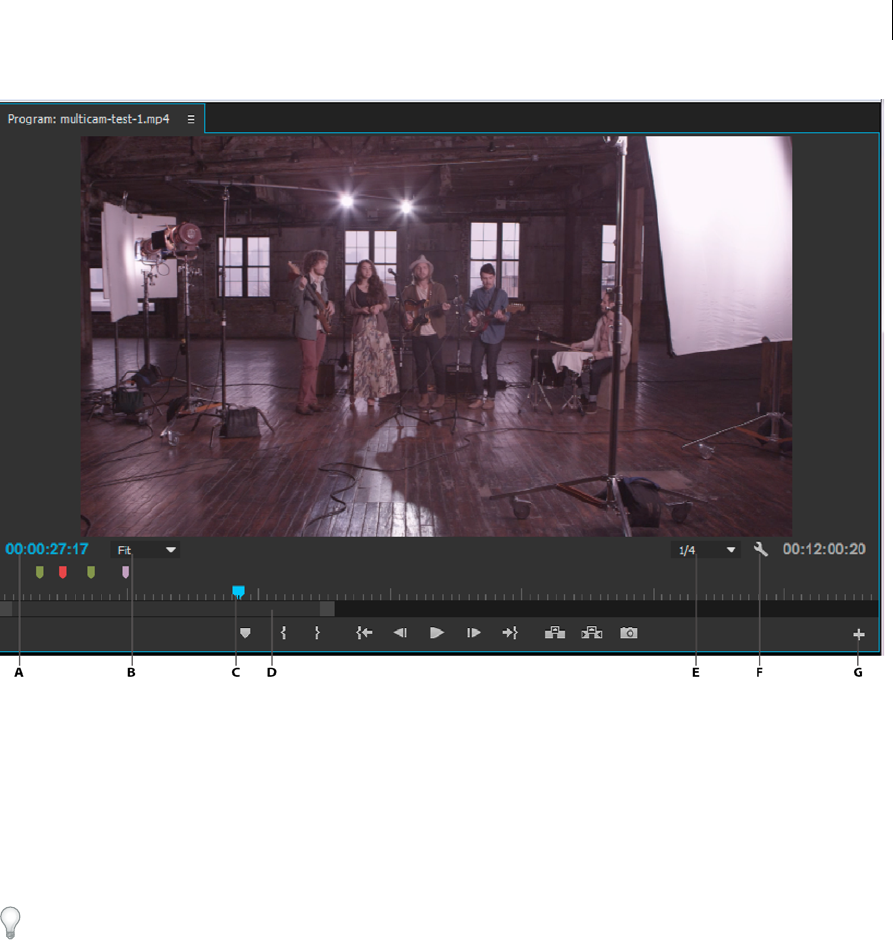This screenshot has width=893, height=940.
Task: Open the wrench Settings menu
Action: [761, 549]
